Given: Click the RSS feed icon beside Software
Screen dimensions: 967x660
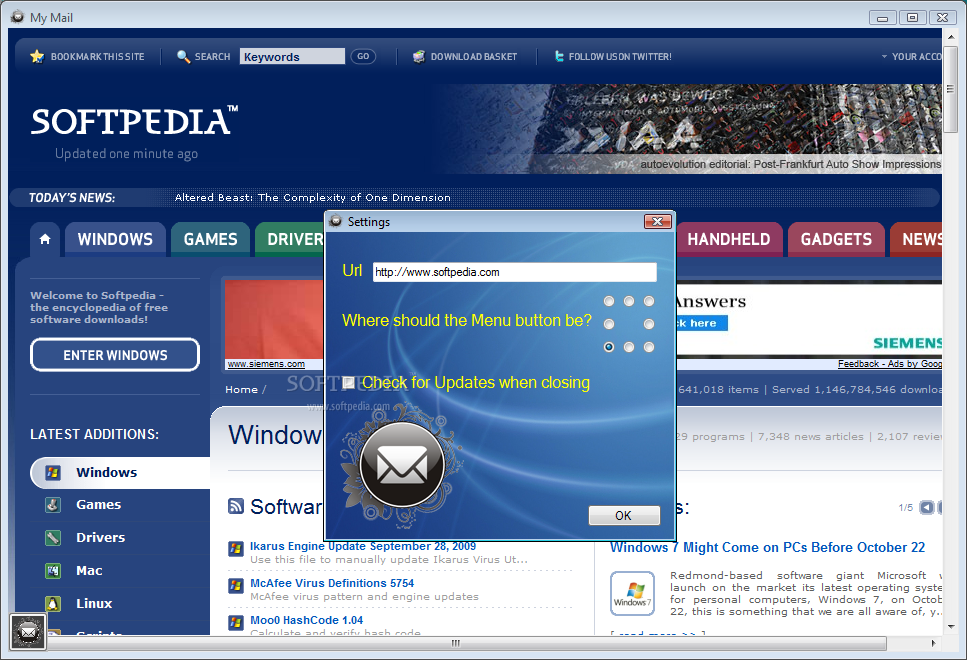Looking at the screenshot, I should click(x=236, y=506).
